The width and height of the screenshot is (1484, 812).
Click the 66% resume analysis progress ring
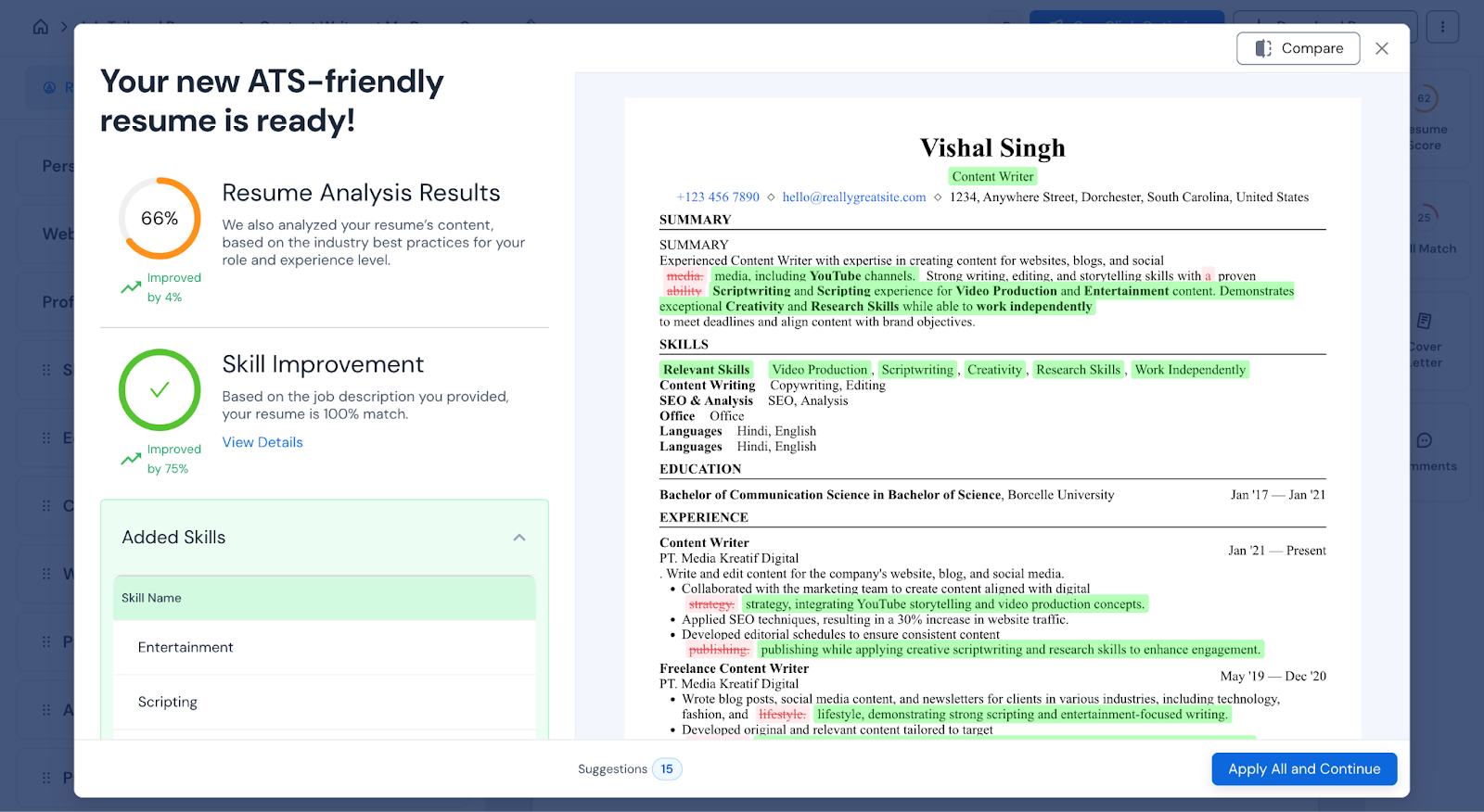160,219
